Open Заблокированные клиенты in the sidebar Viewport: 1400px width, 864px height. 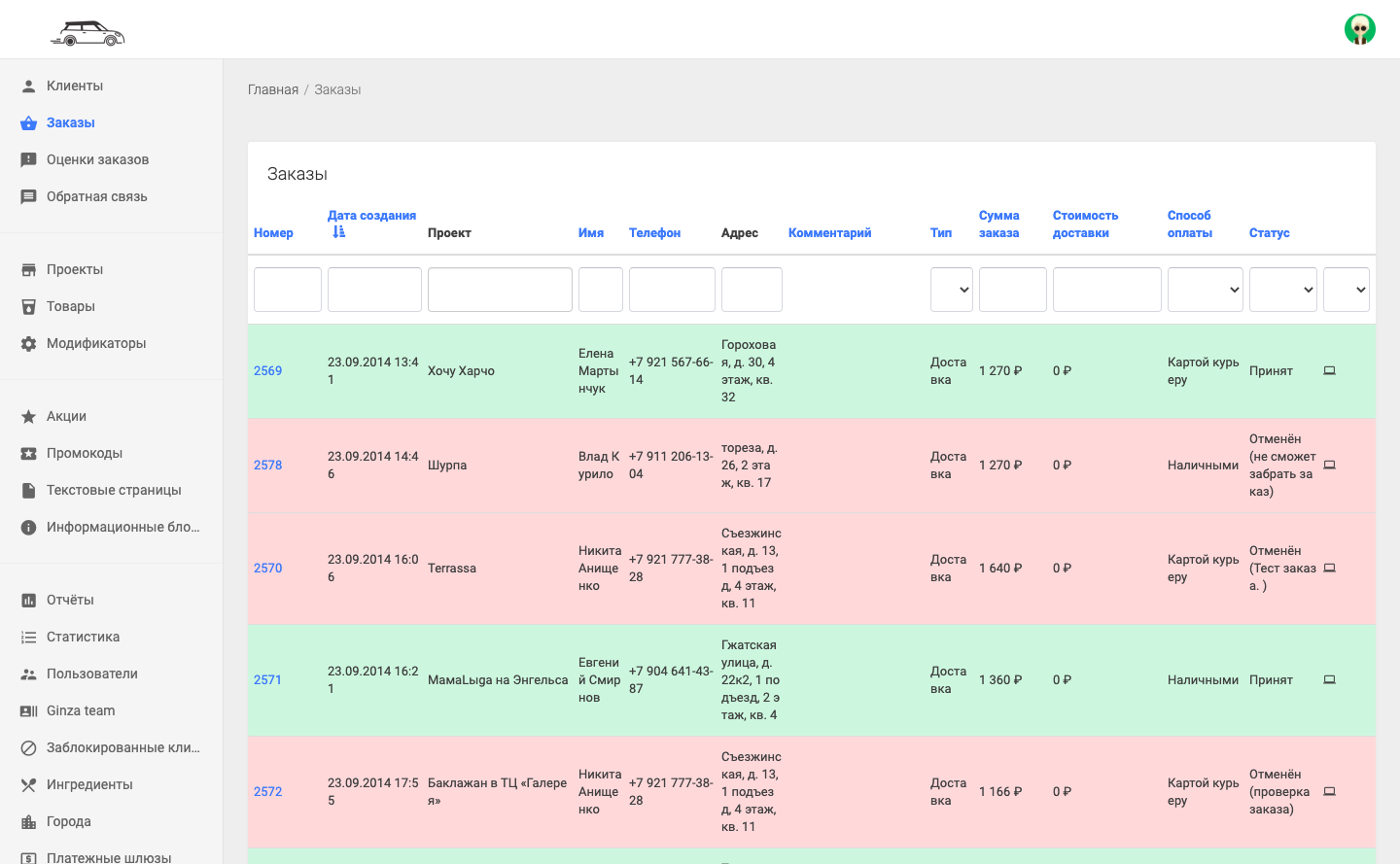tap(122, 747)
